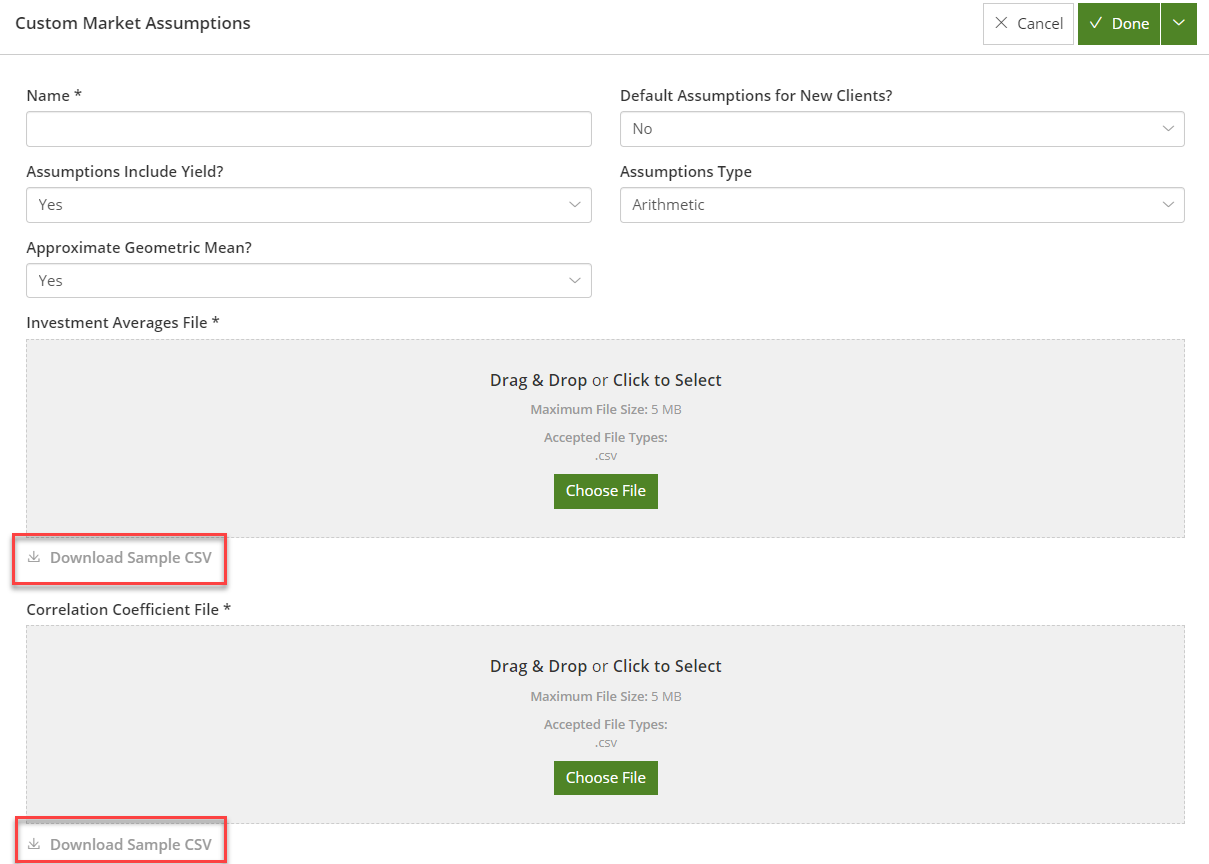Click download icon under Correlation Coefficient File
1209x864 pixels.
pyautogui.click(x=34, y=845)
